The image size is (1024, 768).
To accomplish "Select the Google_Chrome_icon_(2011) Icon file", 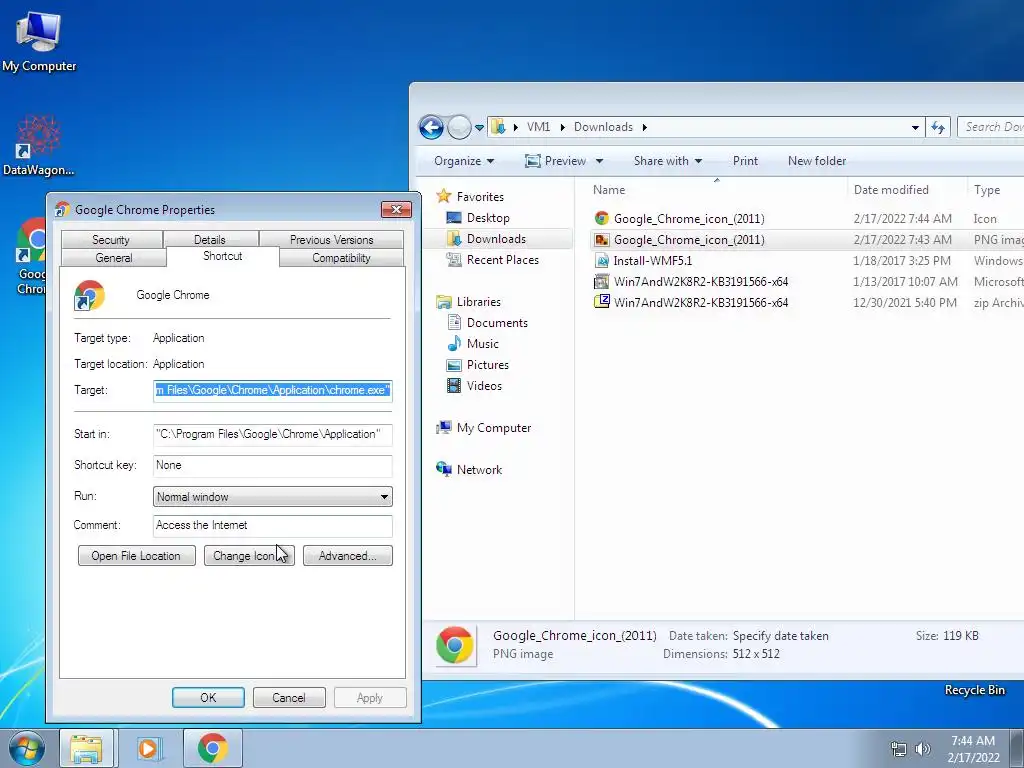I will click(x=689, y=219).
